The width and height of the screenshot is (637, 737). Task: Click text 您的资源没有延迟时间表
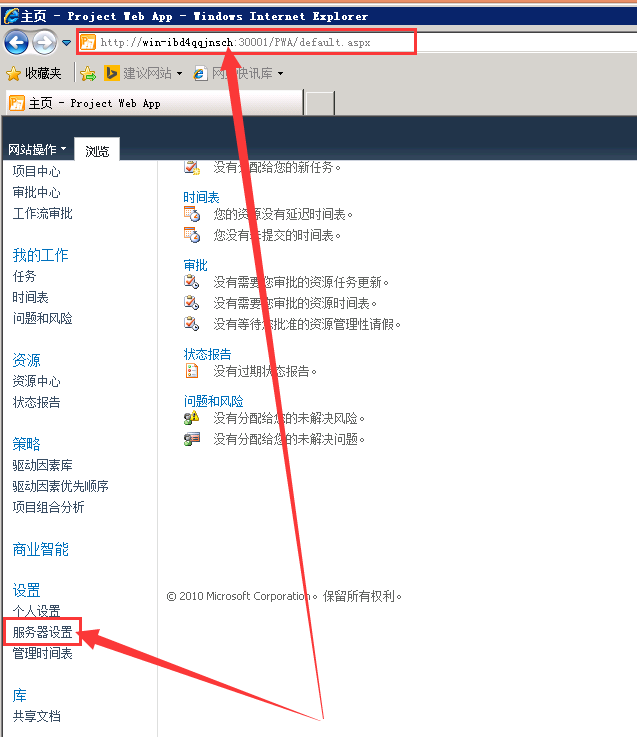283,214
